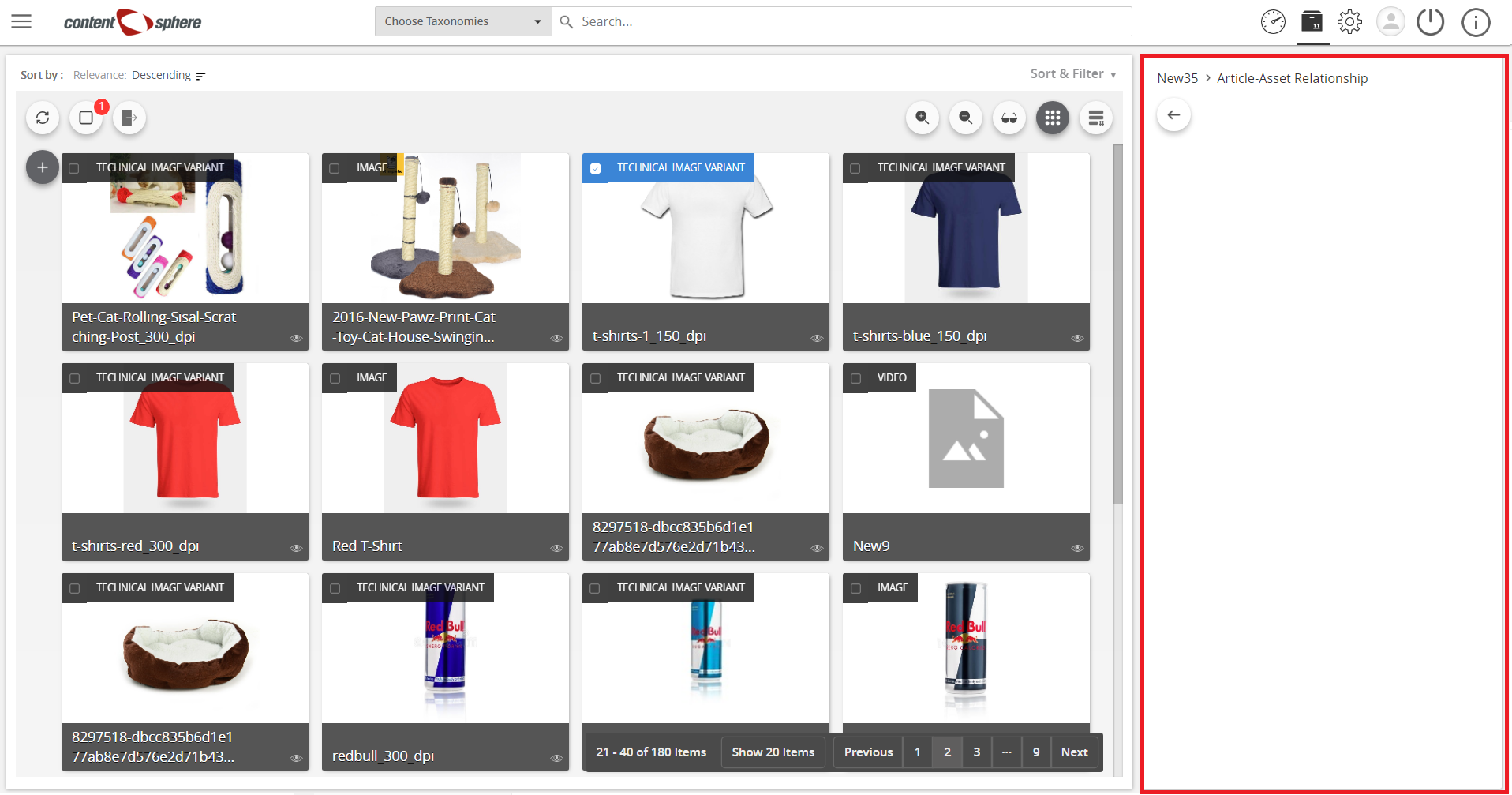
Task: Click the content sphere logo
Action: [x=133, y=22]
